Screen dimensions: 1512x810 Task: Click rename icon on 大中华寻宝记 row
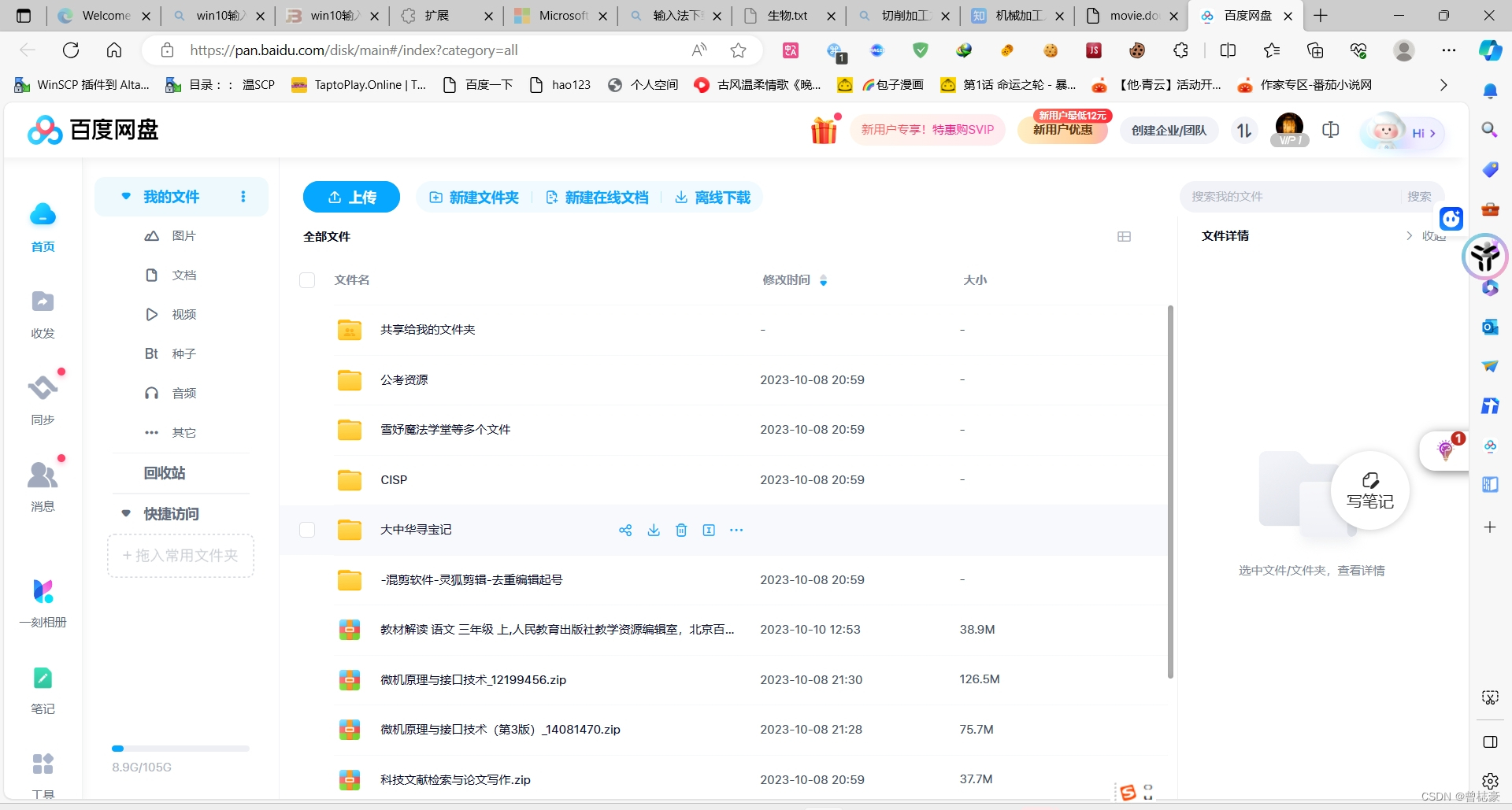pos(709,530)
